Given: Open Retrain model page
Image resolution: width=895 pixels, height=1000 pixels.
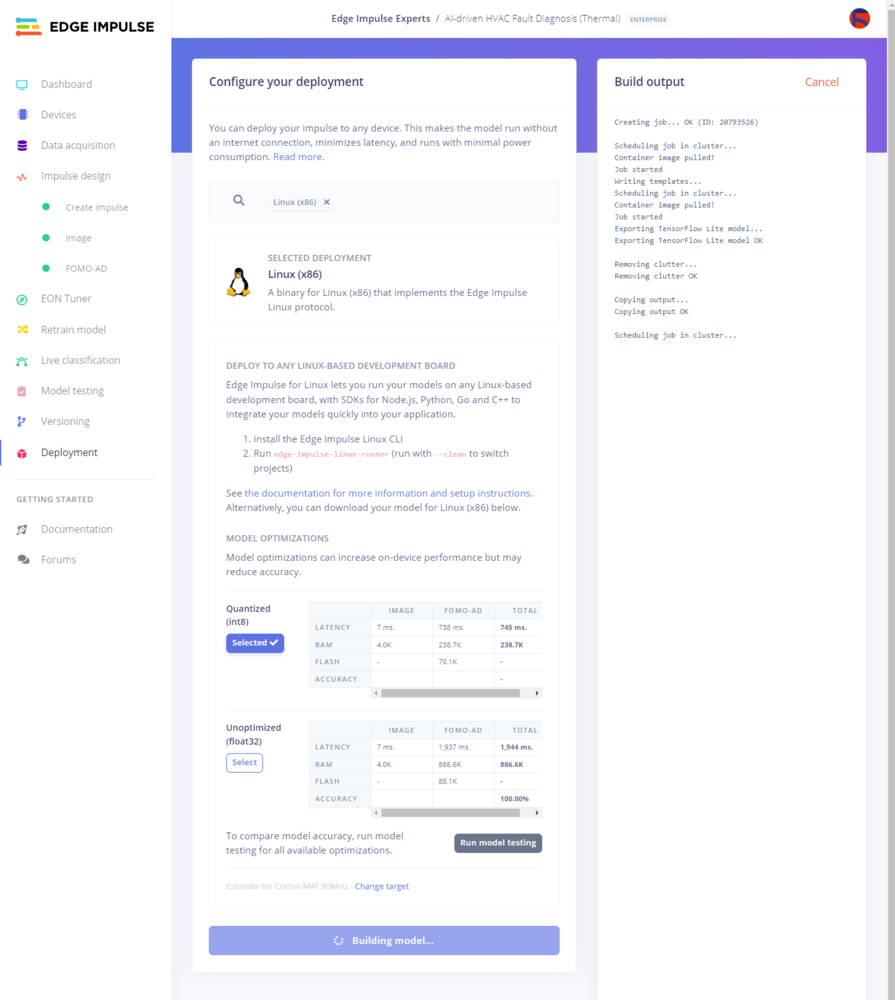Looking at the screenshot, I should [x=73, y=330].
